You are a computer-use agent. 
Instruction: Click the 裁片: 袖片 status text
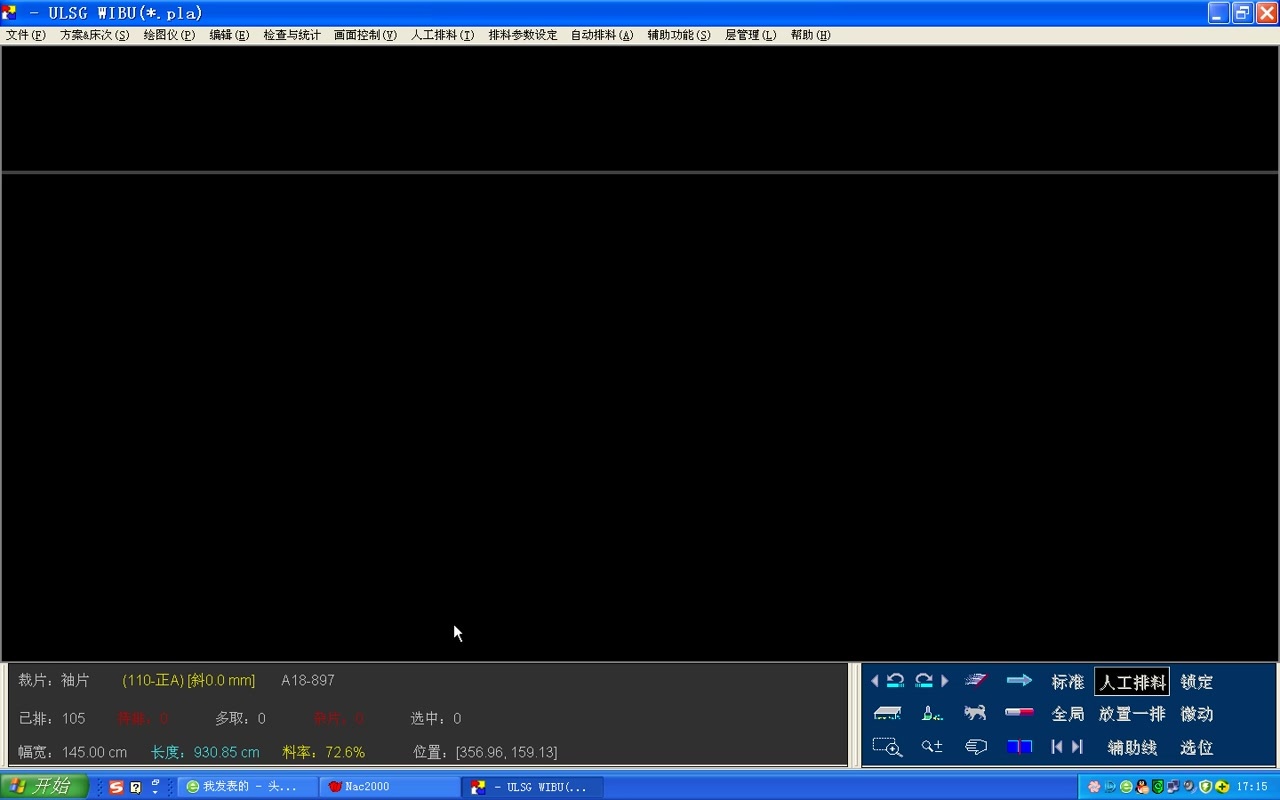pyautogui.click(x=54, y=680)
